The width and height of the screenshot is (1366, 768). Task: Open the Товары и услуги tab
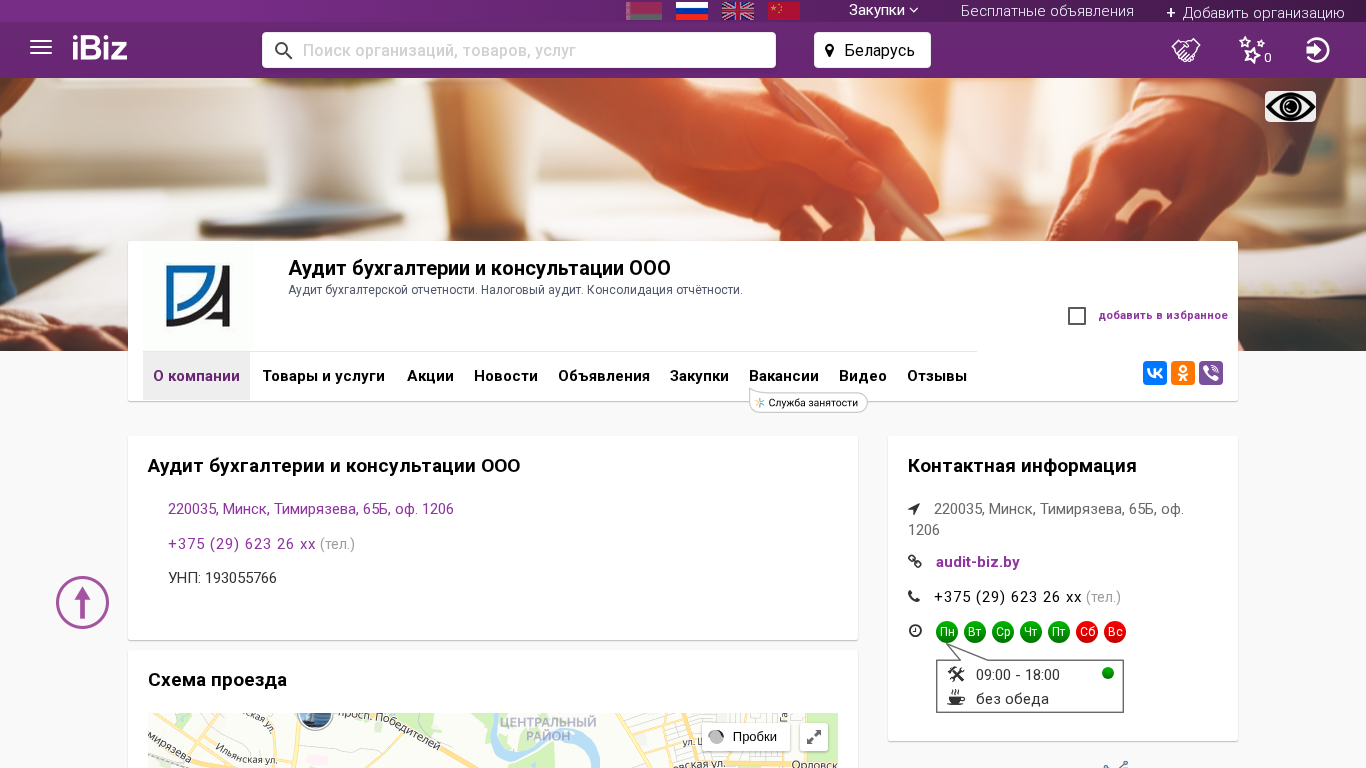coord(323,376)
